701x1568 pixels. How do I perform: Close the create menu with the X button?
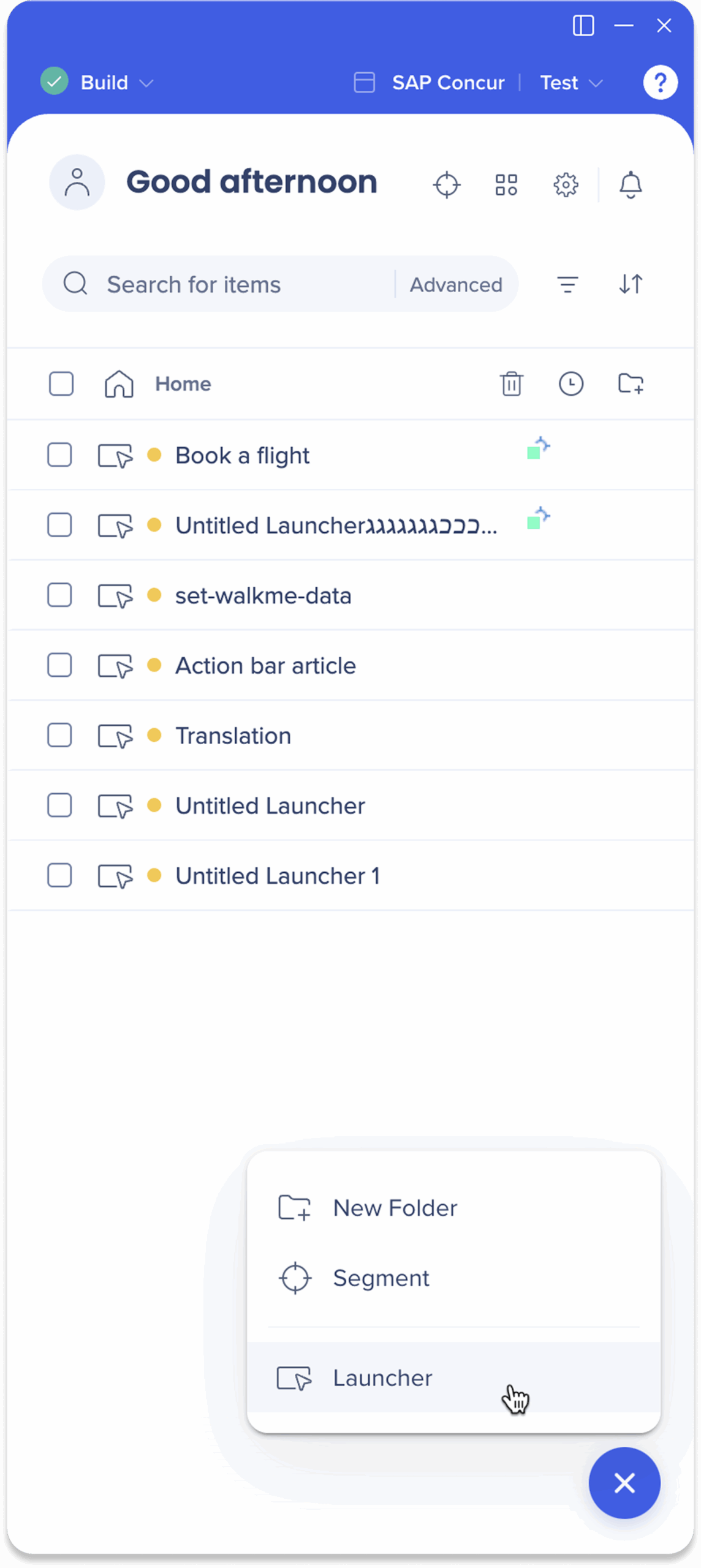click(x=624, y=1483)
